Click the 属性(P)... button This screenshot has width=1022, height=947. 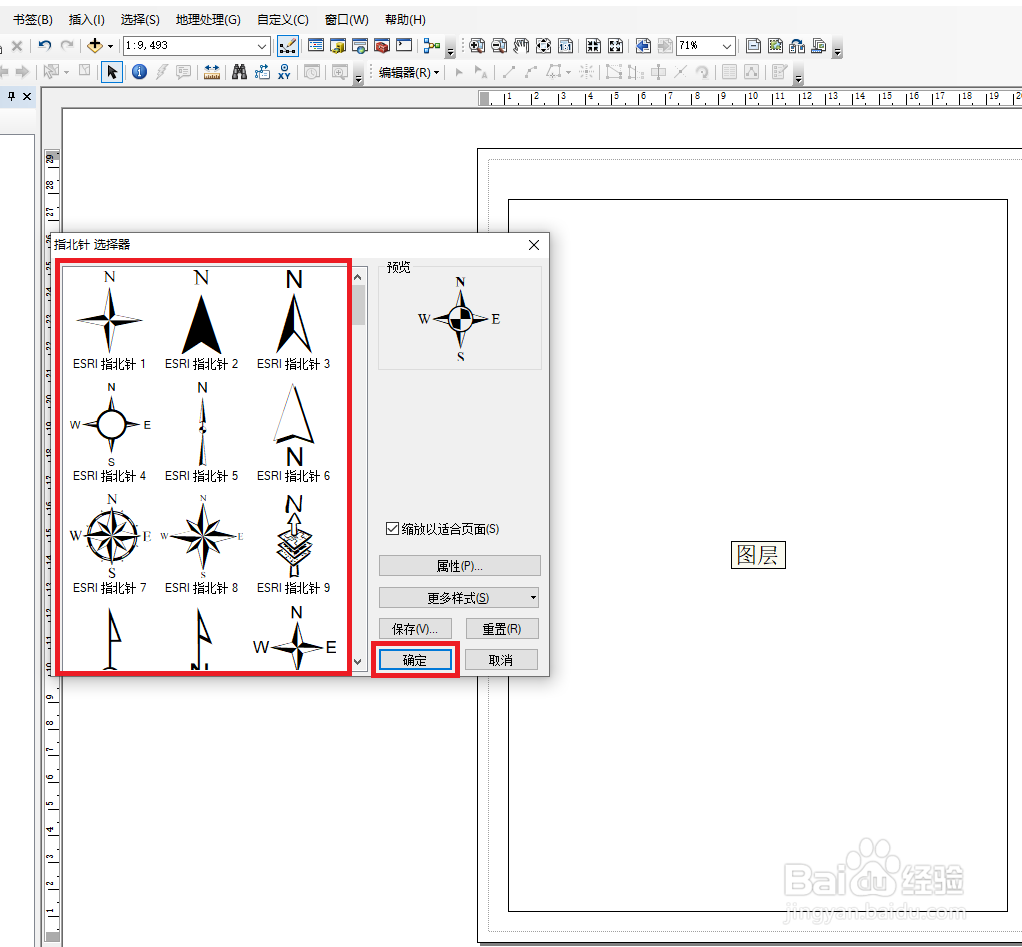pyautogui.click(x=460, y=566)
